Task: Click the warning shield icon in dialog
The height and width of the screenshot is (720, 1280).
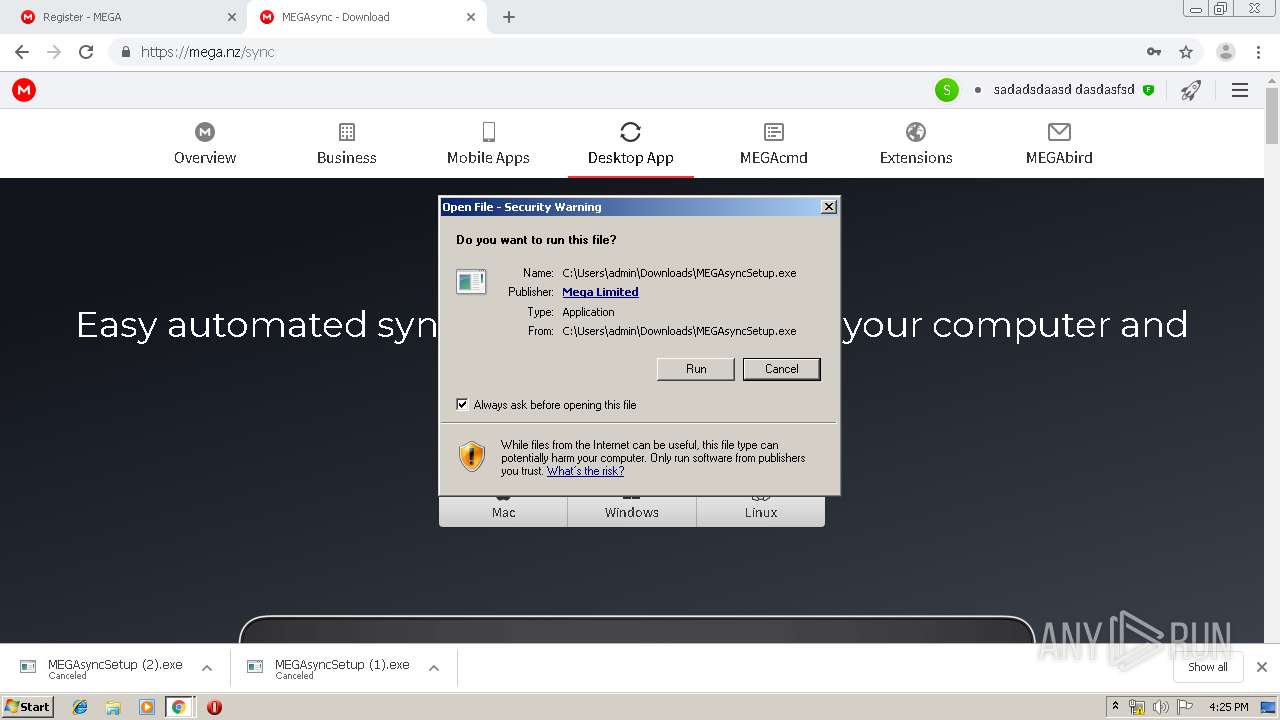Action: click(472, 457)
